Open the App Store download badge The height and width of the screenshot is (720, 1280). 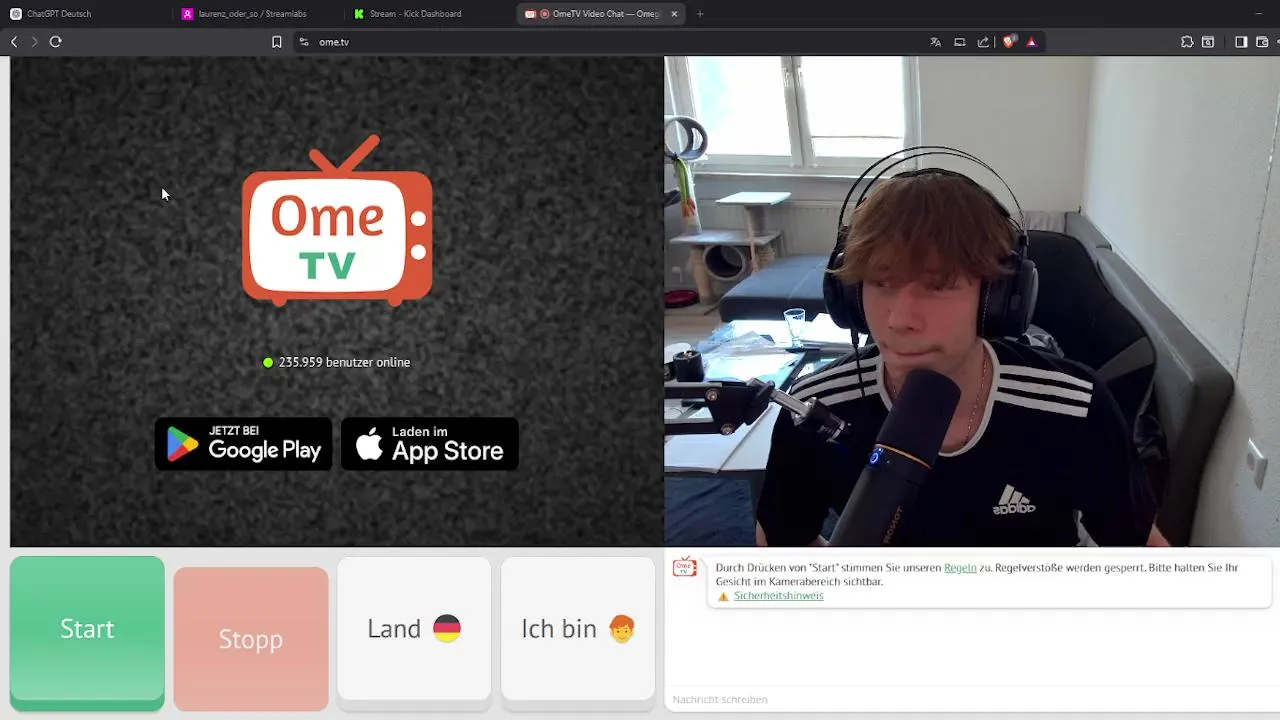click(430, 444)
